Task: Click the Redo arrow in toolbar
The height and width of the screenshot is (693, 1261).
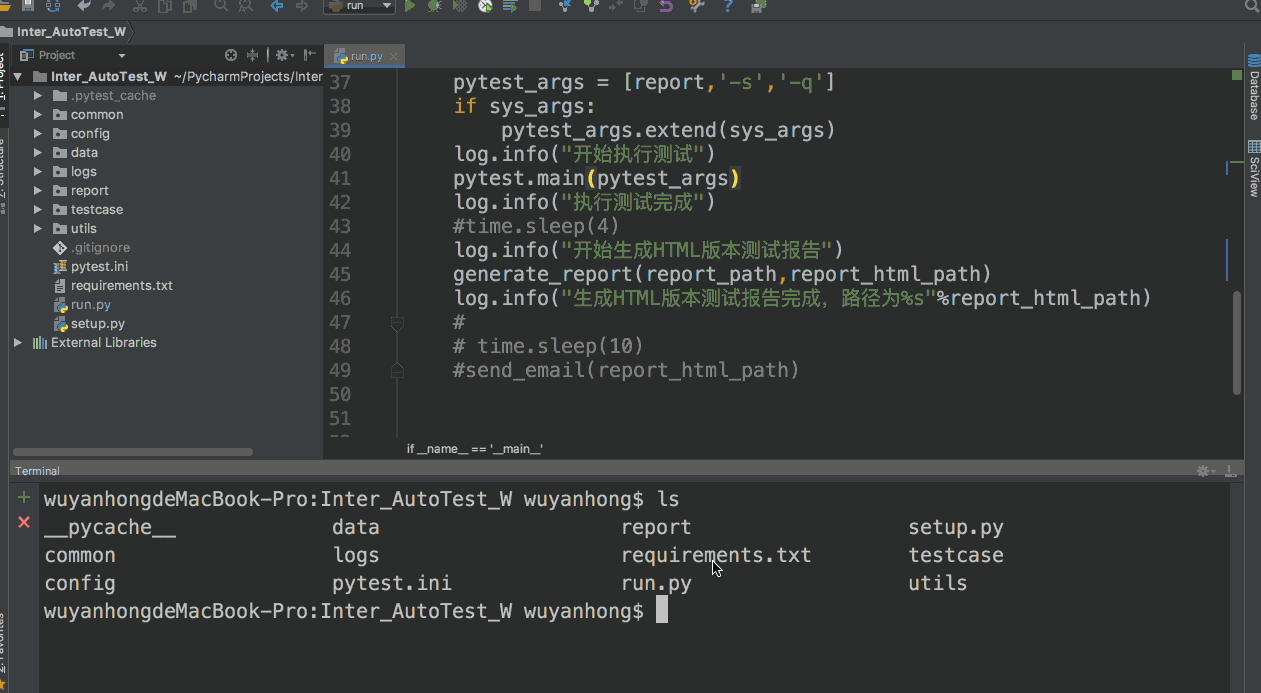Action: [108, 6]
